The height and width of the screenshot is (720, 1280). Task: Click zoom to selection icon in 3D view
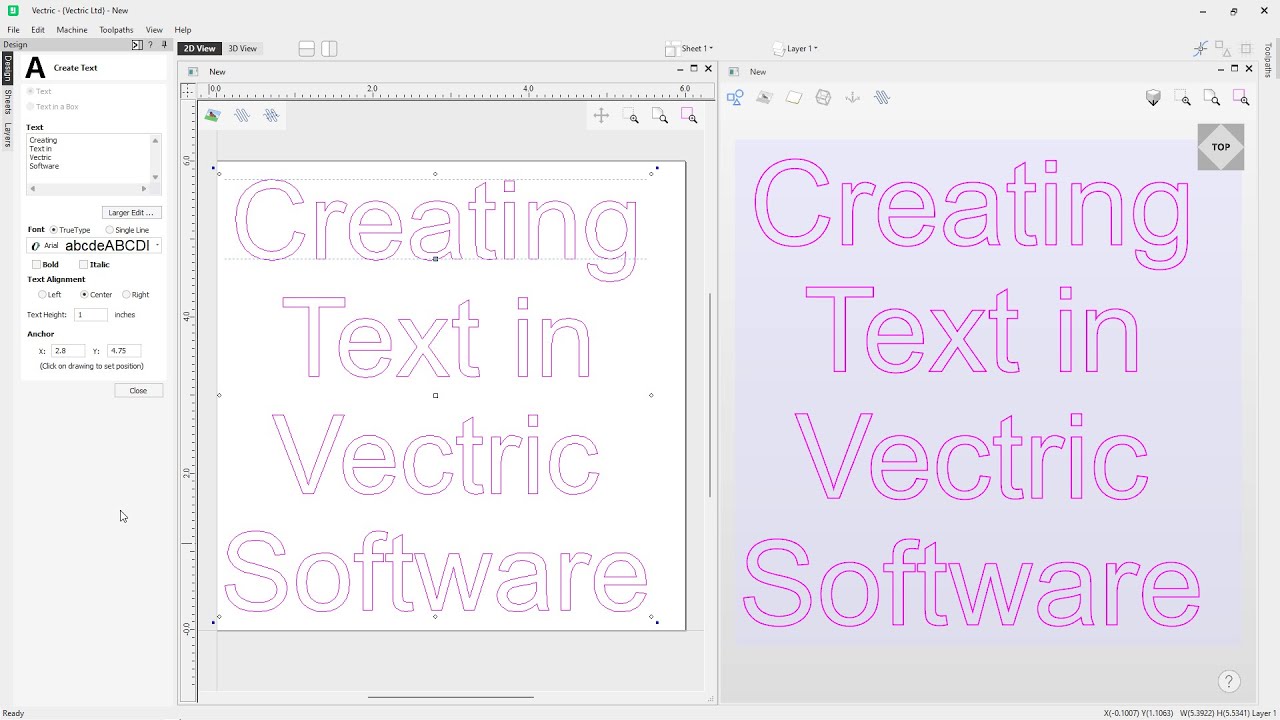[1241, 98]
